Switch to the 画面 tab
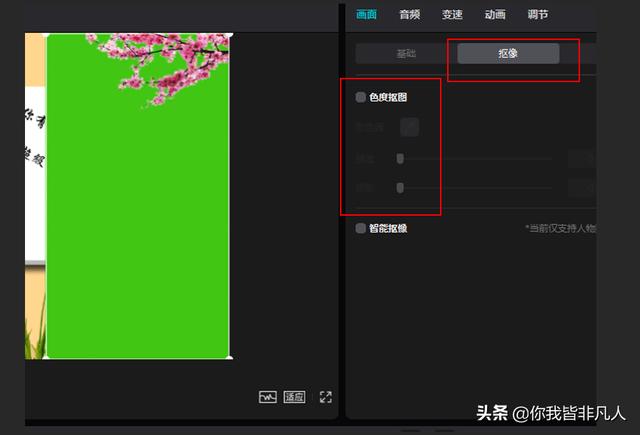 pyautogui.click(x=367, y=15)
